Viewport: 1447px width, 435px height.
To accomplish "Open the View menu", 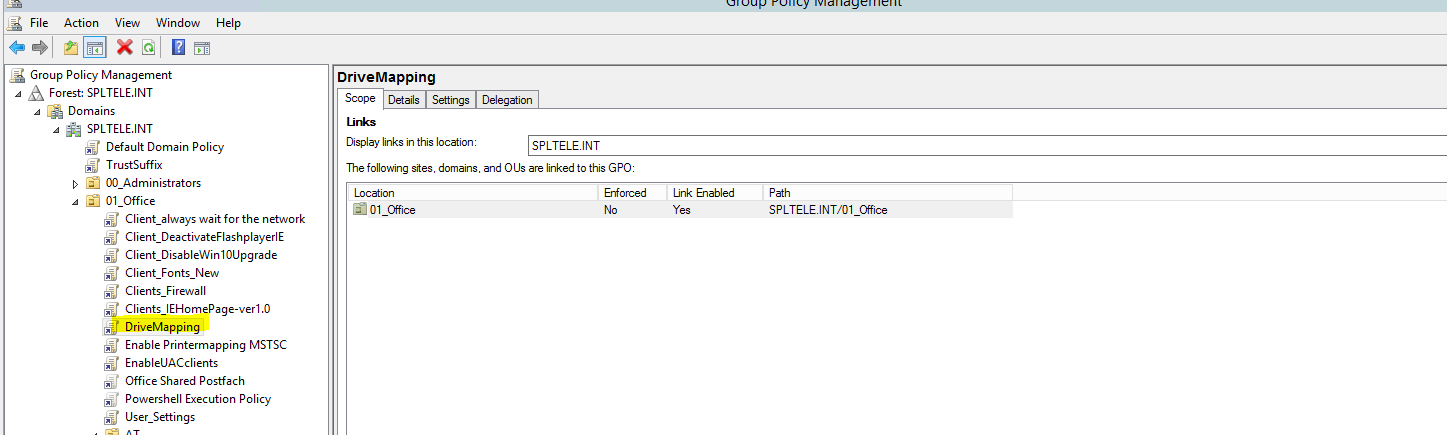I will point(127,22).
